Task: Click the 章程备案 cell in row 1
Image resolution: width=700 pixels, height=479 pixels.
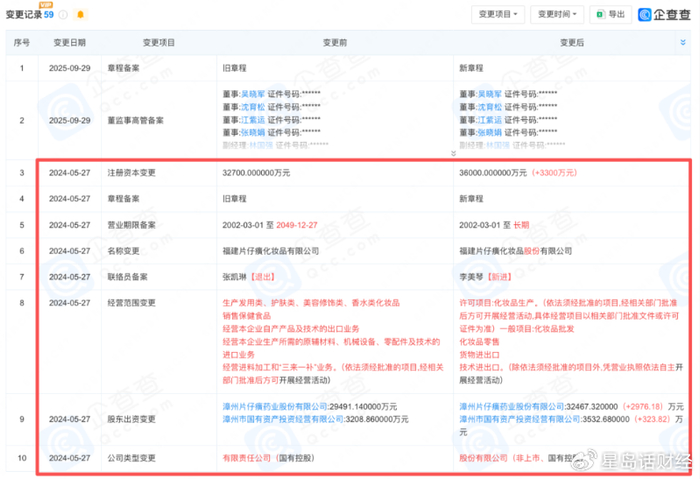Action: (124, 68)
